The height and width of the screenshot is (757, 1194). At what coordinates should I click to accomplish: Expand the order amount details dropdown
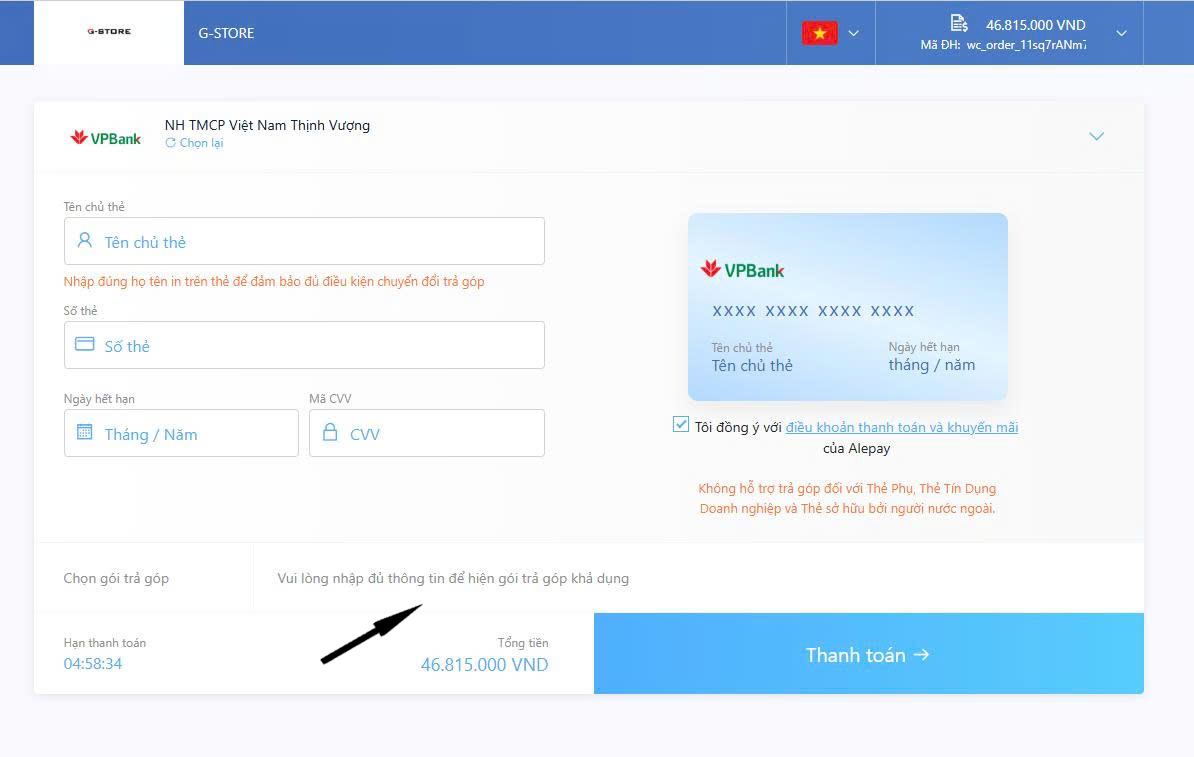(x=1121, y=33)
